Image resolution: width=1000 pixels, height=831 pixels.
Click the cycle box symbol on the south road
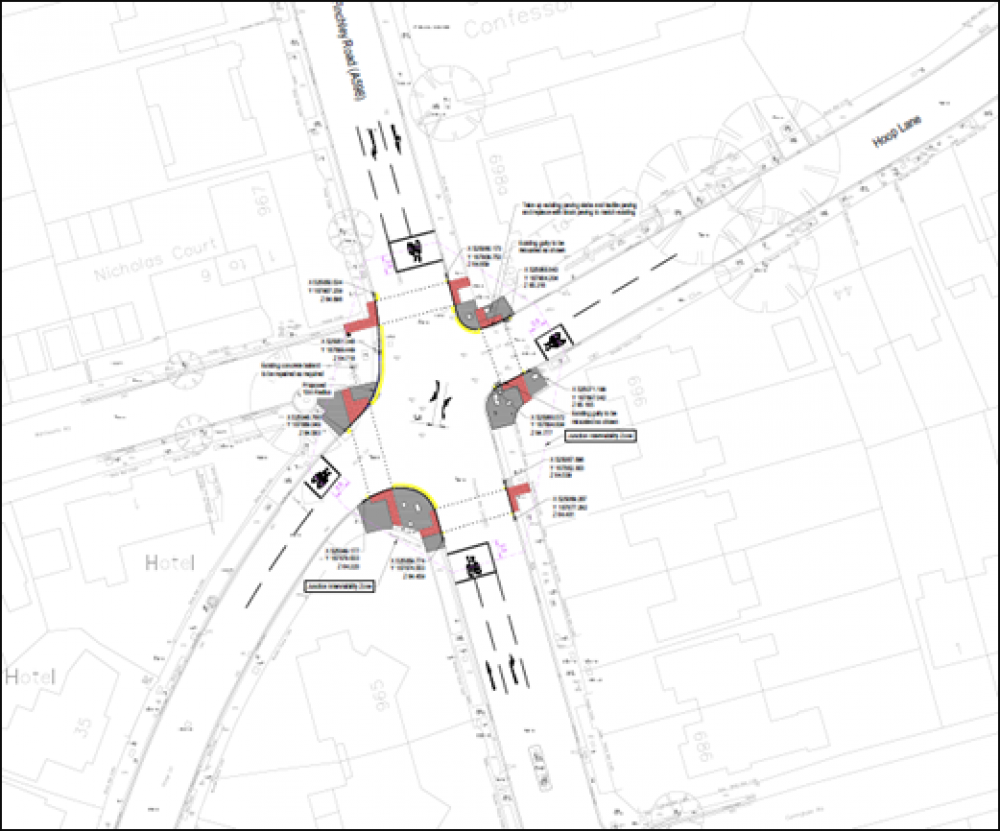click(x=473, y=568)
